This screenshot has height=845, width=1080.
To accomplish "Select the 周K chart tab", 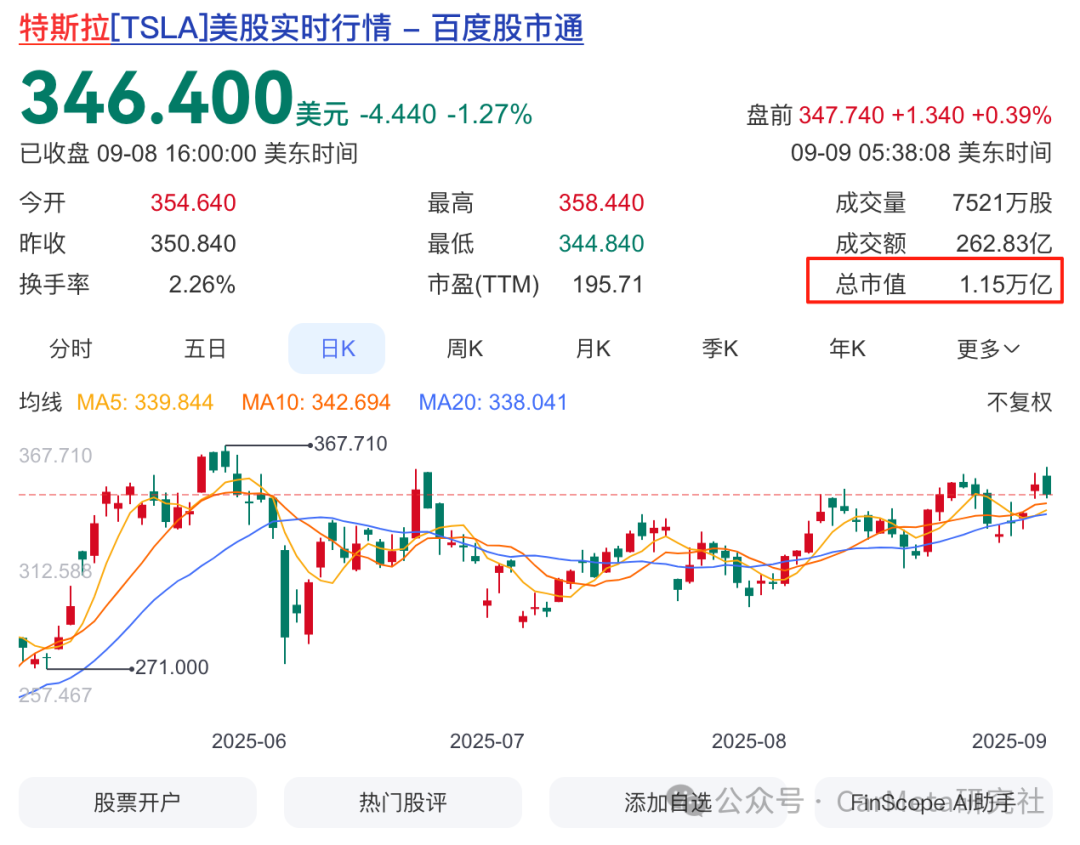I will click(465, 348).
